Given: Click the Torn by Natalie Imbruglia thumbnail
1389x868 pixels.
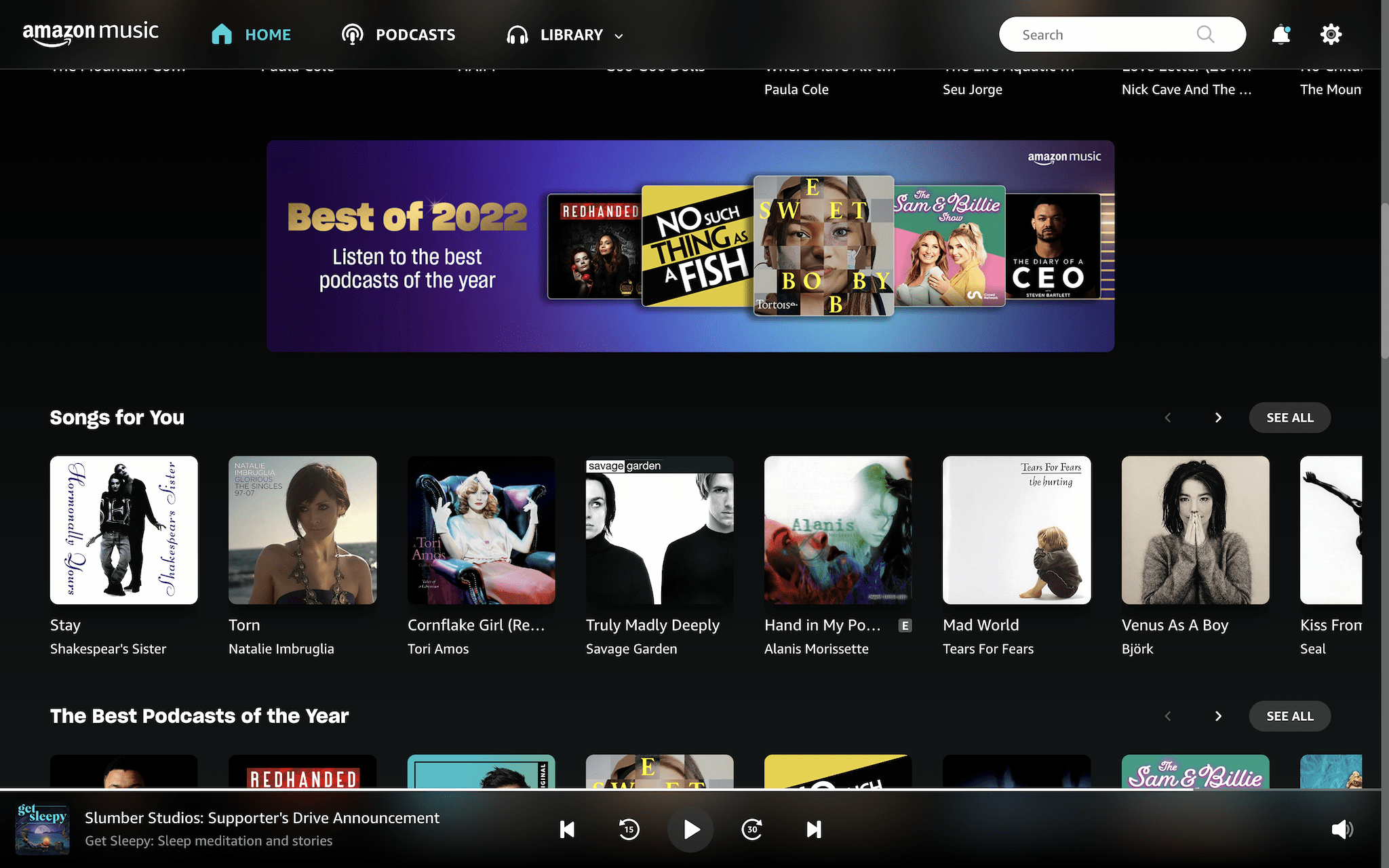Looking at the screenshot, I should click(302, 530).
